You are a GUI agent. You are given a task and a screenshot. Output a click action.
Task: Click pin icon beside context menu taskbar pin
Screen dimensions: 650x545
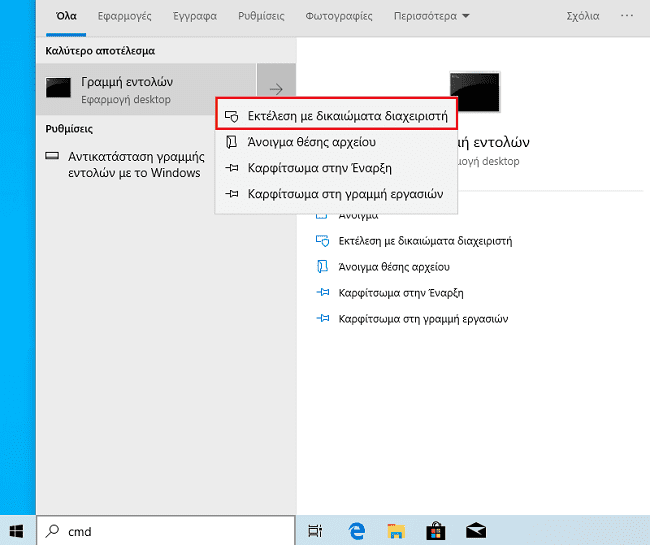click(231, 194)
